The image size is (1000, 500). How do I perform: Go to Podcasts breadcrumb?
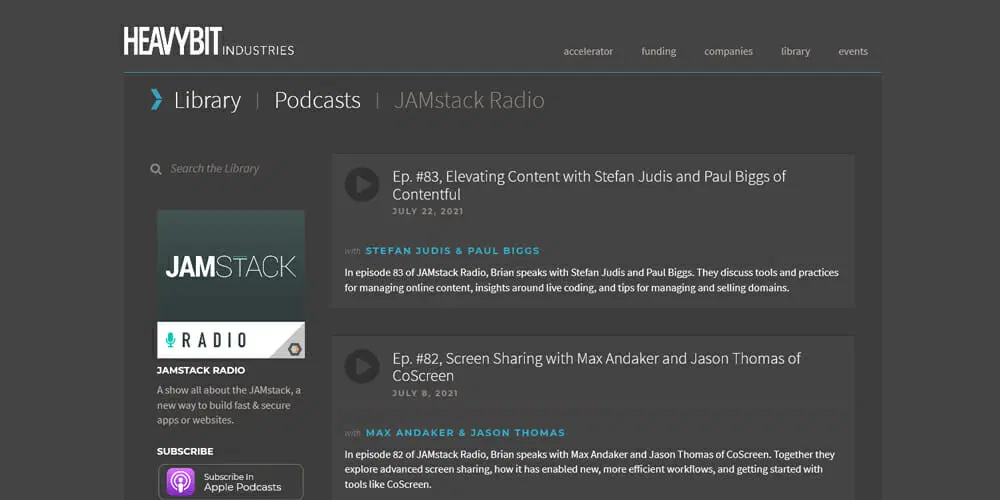[317, 101]
